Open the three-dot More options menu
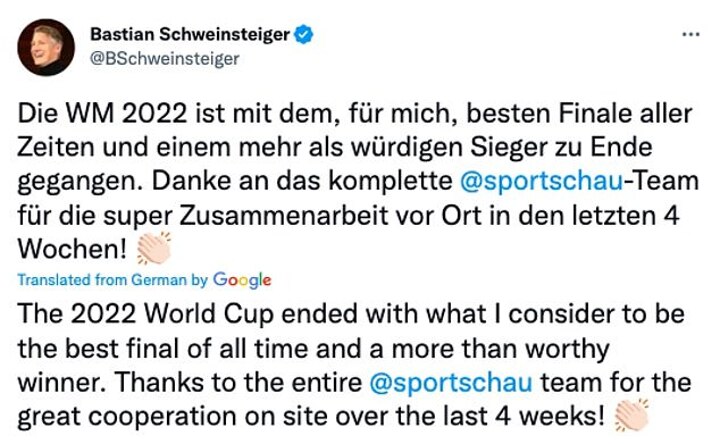The width and height of the screenshot is (720, 444). coord(690,33)
